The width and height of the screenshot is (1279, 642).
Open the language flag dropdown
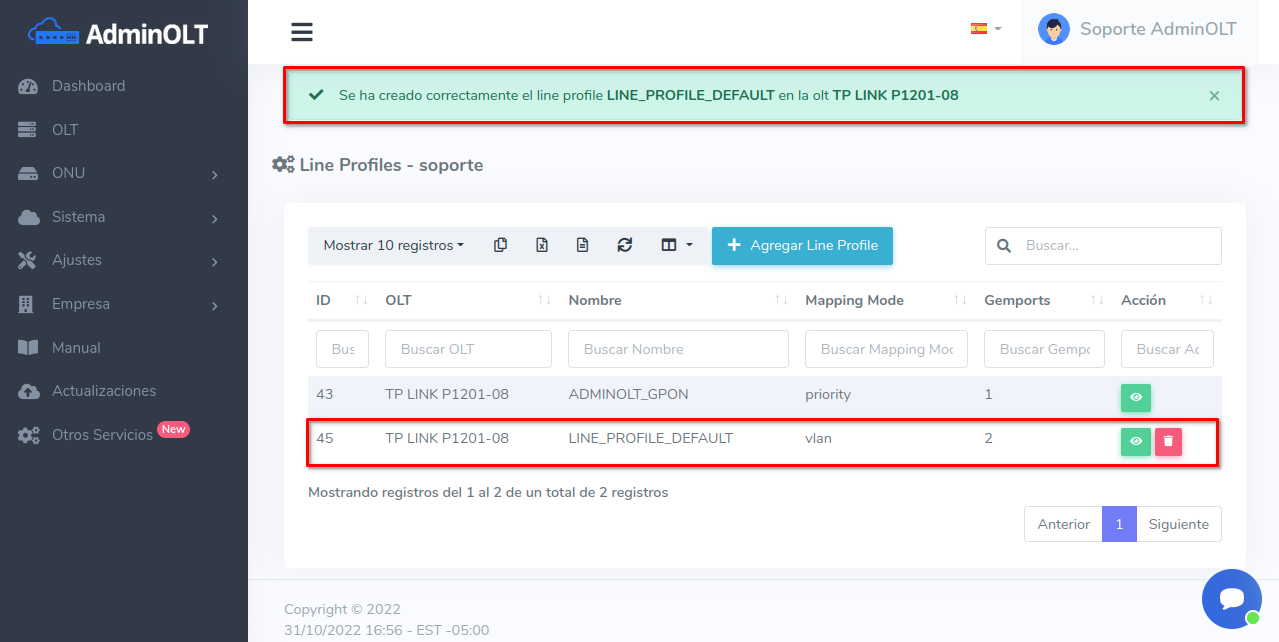985,29
